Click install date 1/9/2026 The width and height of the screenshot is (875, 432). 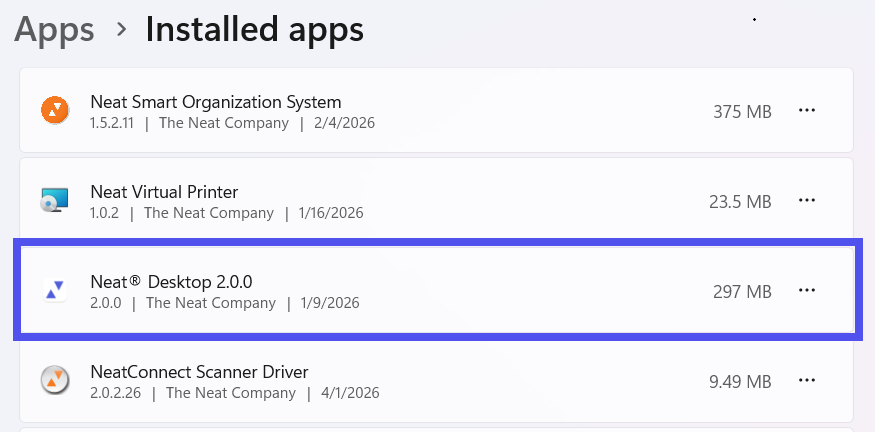tap(330, 303)
